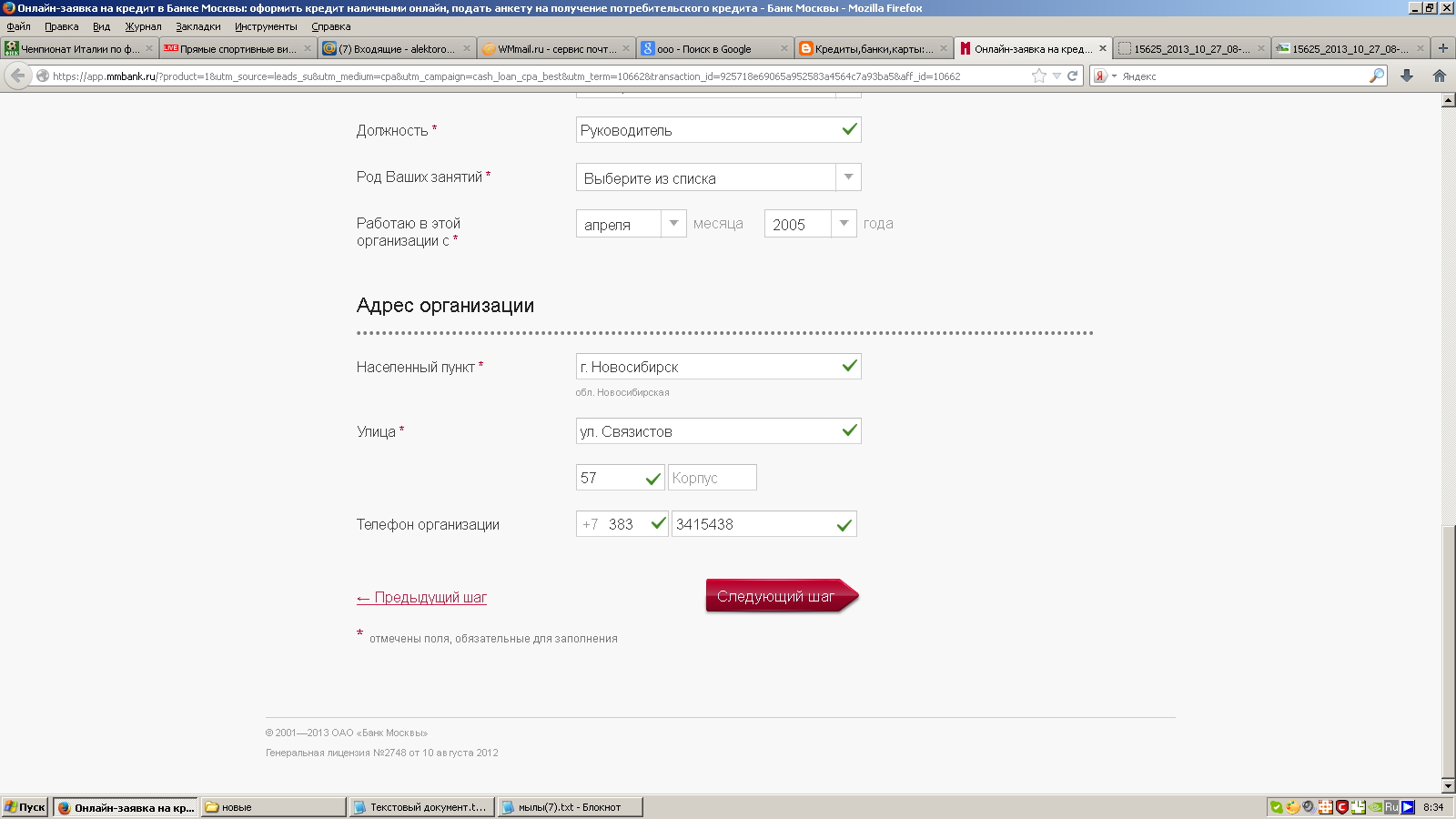Image resolution: width=1456 pixels, height=819 pixels.
Task: Open Текстовый документ taskbar window
Action: 421,807
